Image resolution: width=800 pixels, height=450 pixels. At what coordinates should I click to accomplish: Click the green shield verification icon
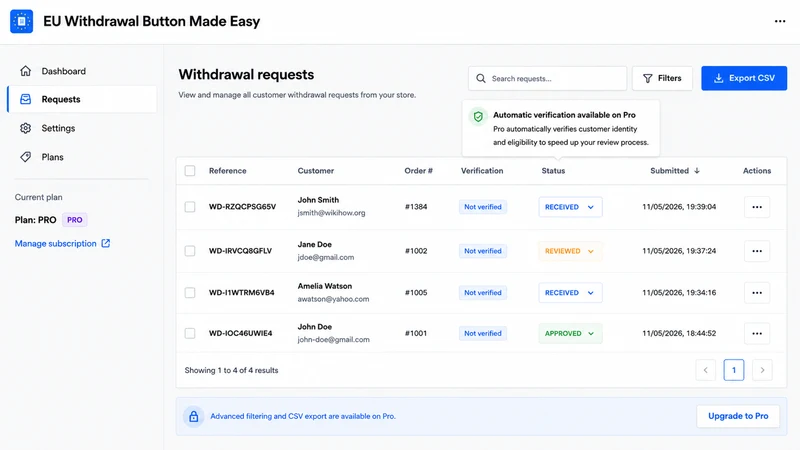[478, 117]
